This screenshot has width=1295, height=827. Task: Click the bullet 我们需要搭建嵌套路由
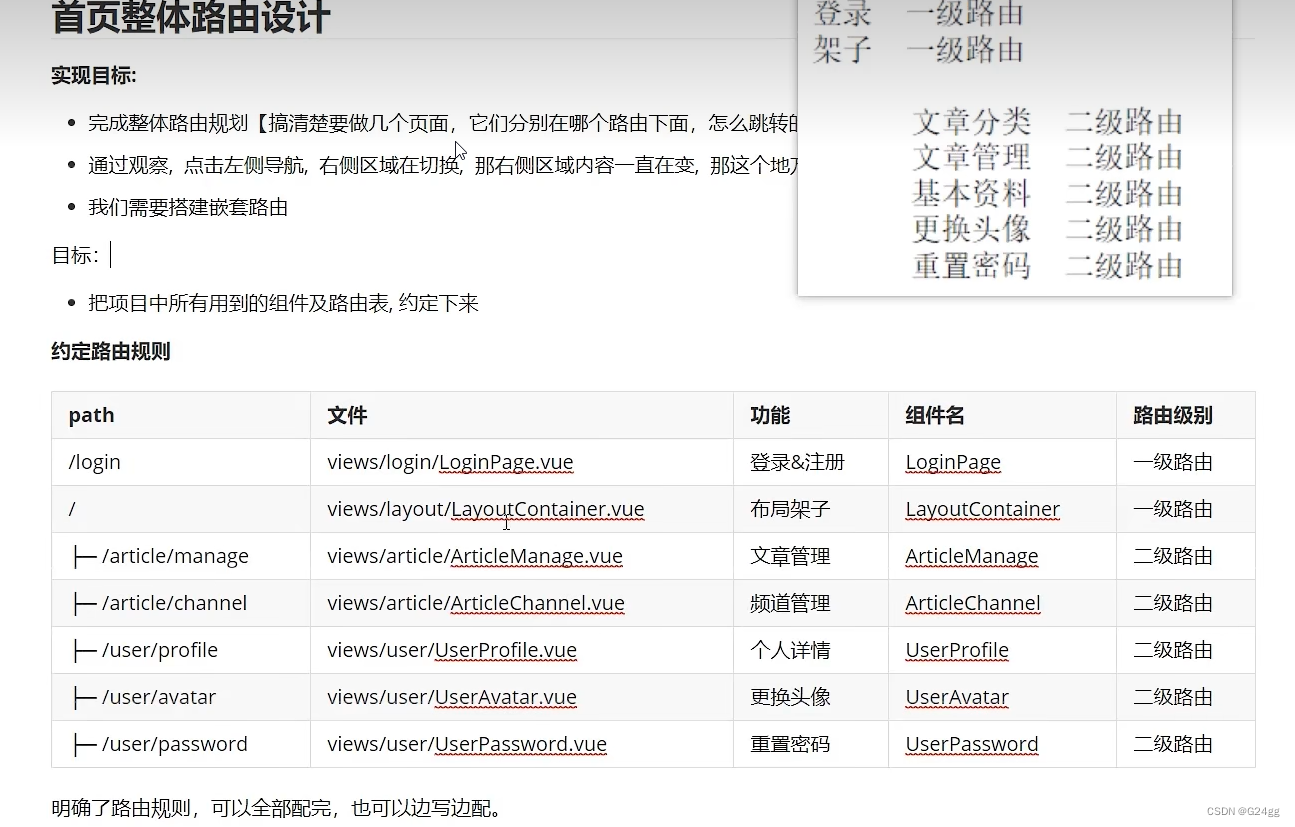188,207
